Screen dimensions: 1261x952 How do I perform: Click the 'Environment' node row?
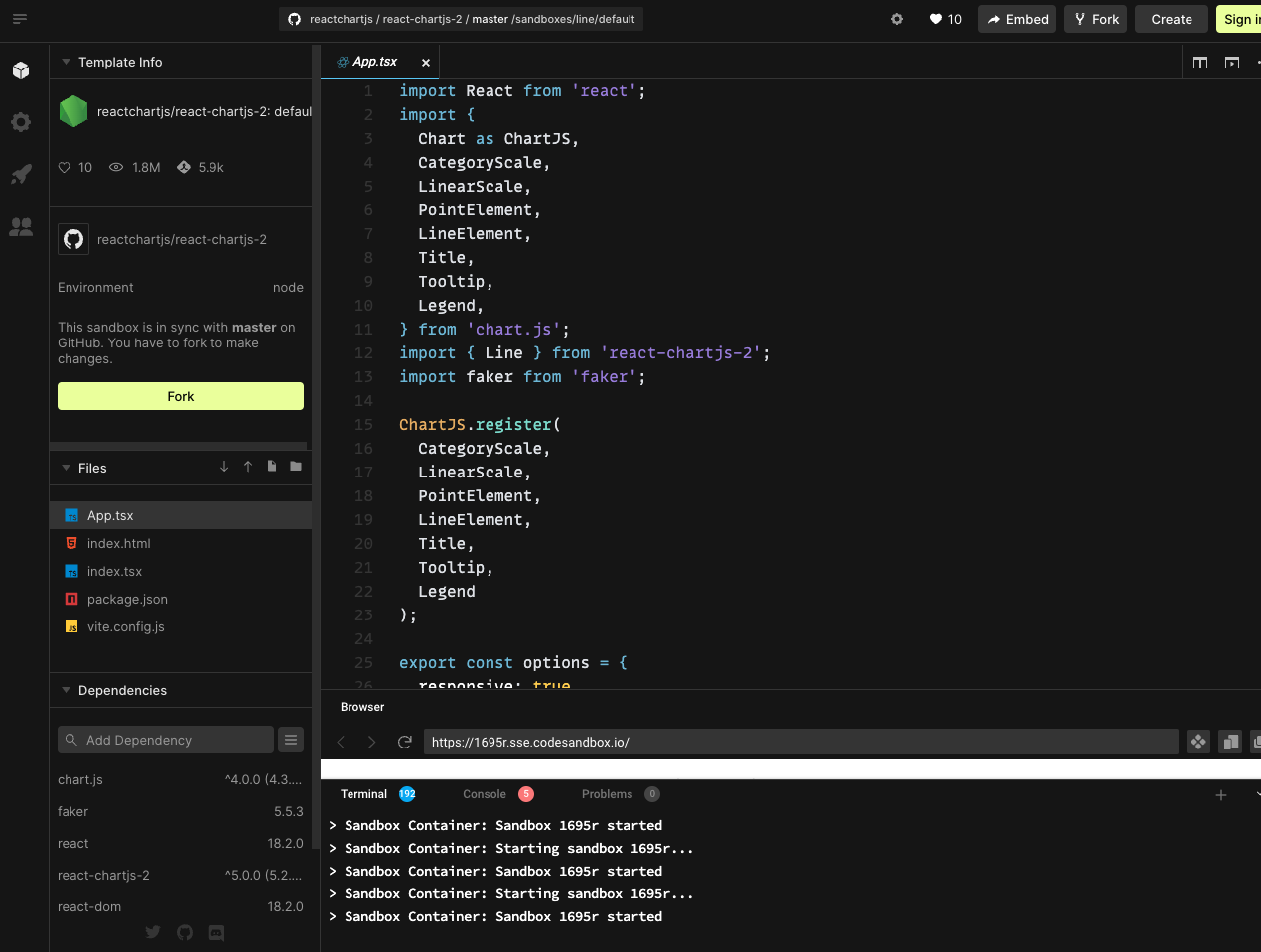tap(181, 287)
